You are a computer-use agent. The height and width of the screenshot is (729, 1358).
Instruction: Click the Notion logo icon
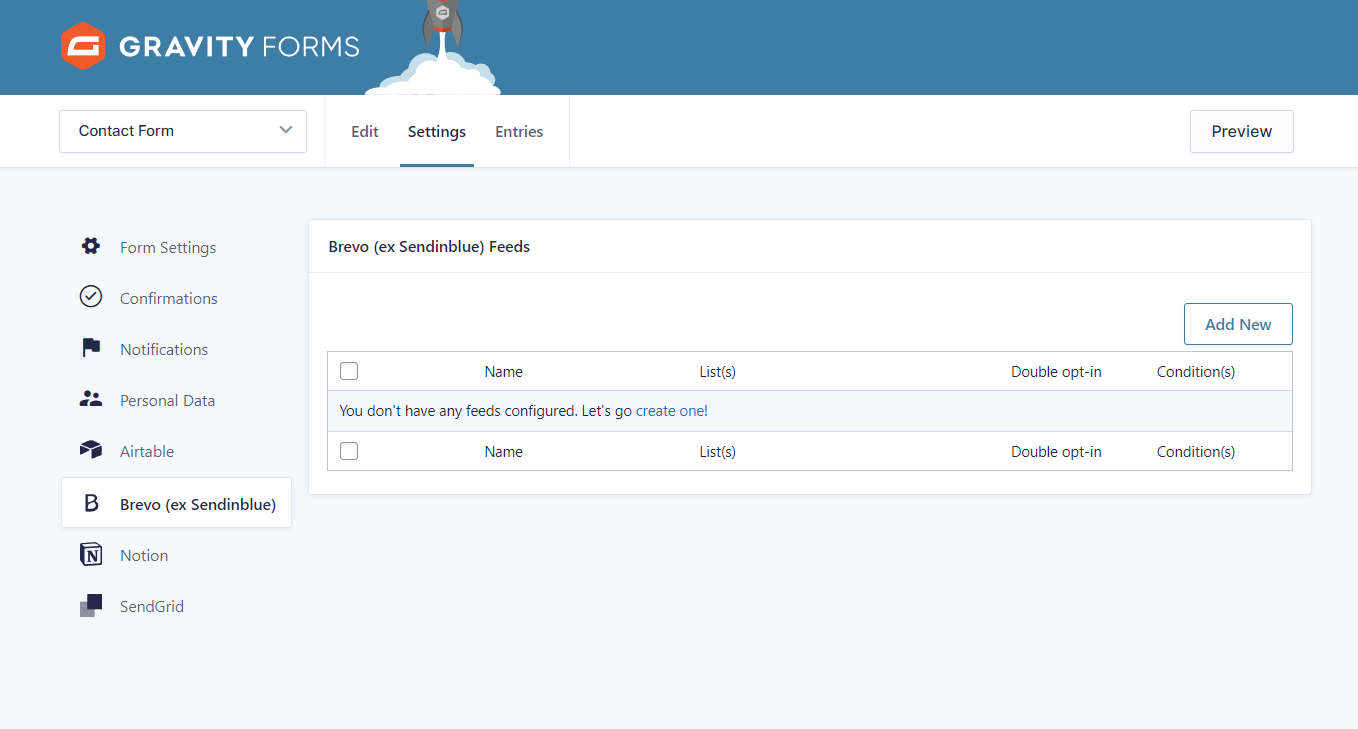coord(91,554)
